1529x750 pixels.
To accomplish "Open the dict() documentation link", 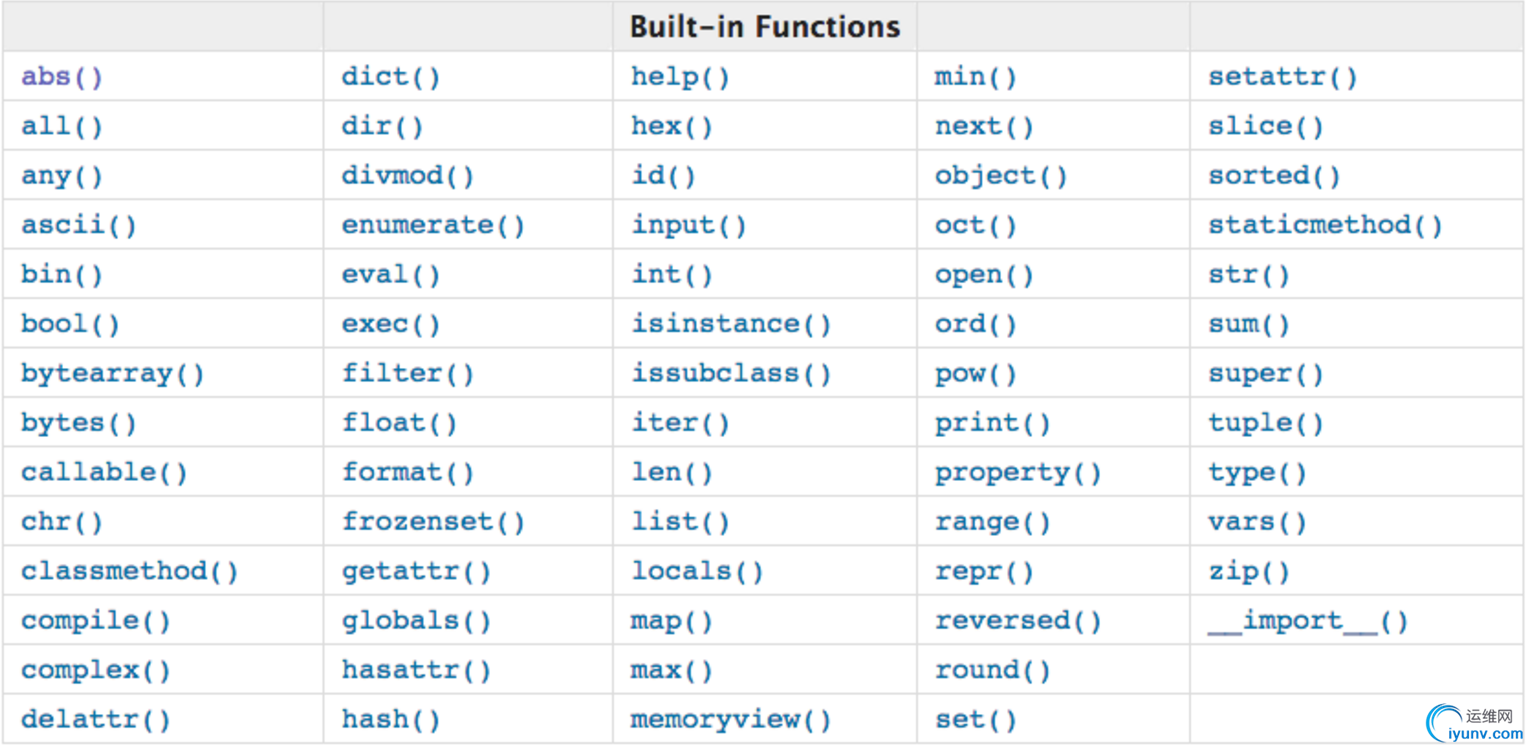I will [x=390, y=77].
